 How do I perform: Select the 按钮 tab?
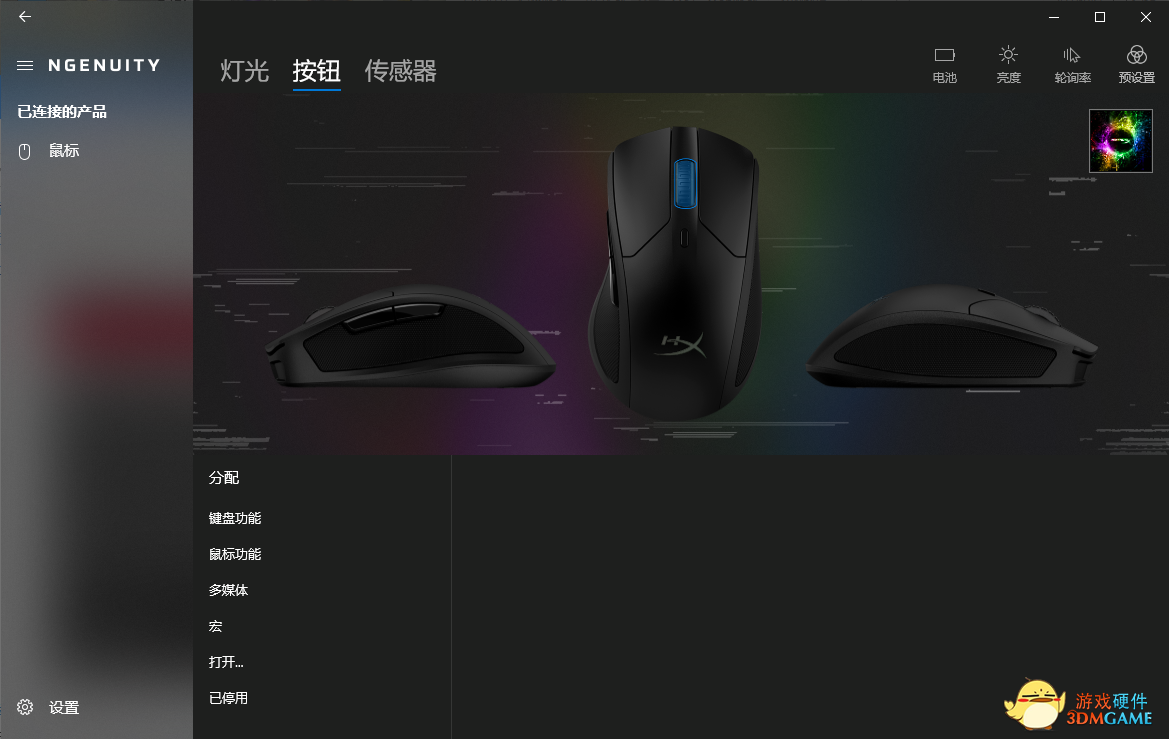[x=317, y=71]
